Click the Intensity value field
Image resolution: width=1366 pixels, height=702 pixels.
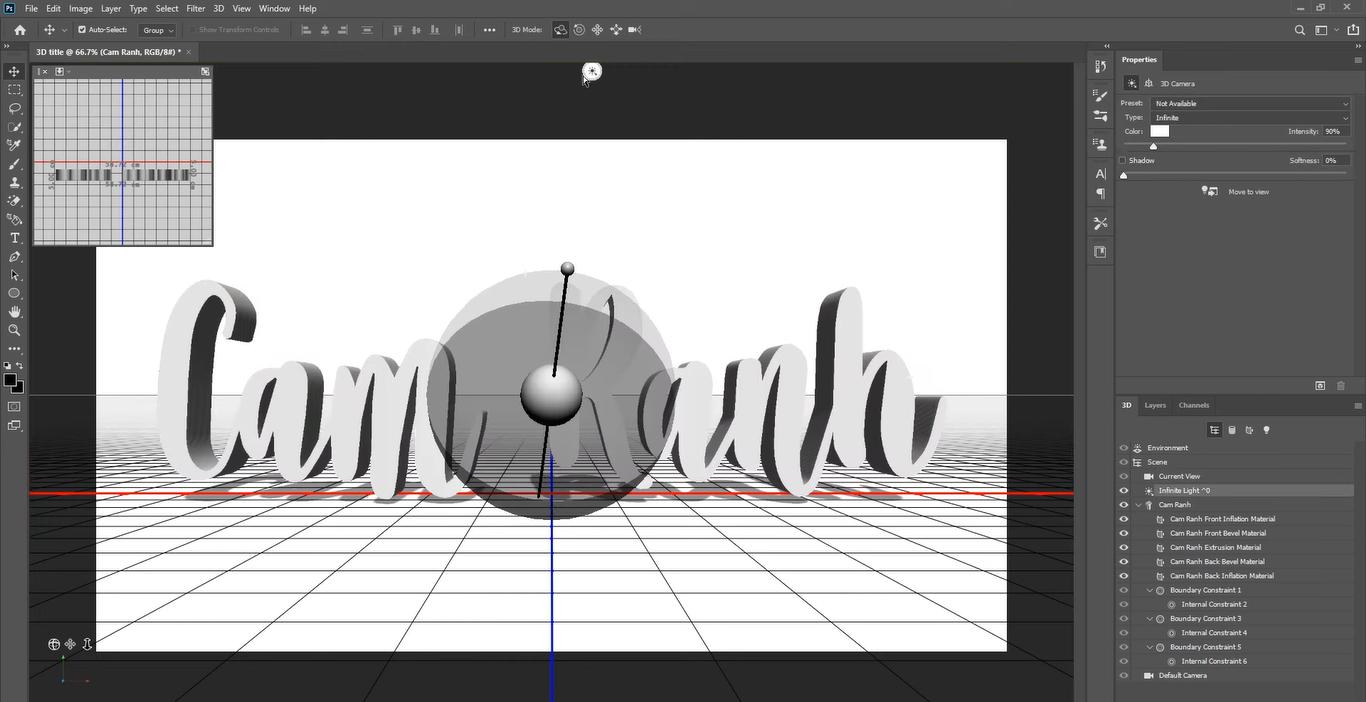pos(1336,131)
